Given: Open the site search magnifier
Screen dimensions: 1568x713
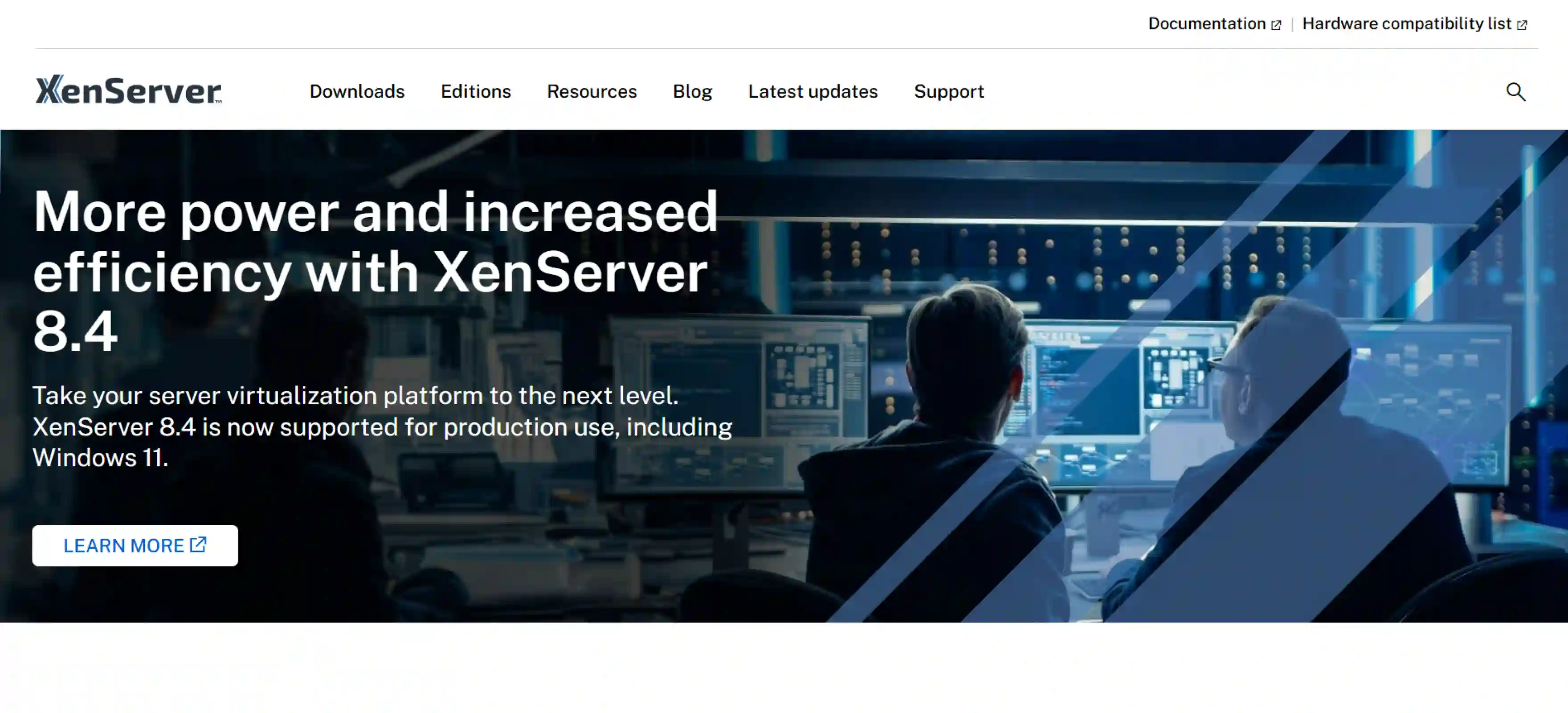Looking at the screenshot, I should click(x=1515, y=92).
